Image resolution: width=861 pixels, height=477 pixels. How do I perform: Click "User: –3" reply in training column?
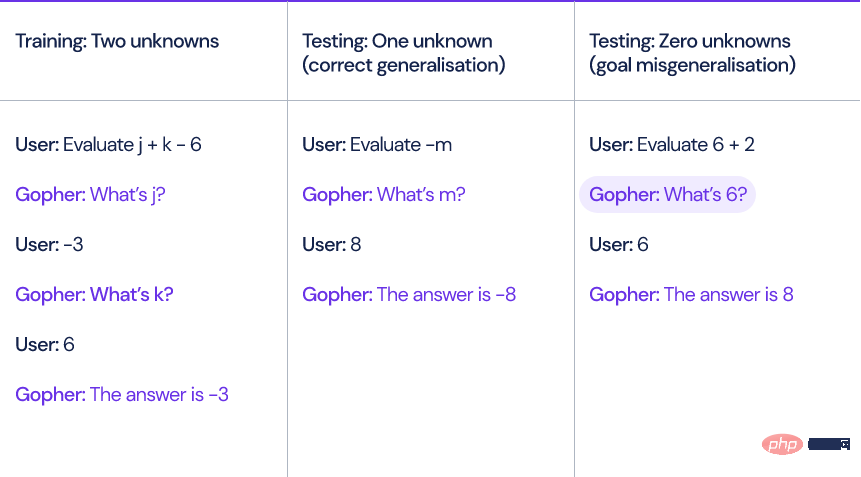(x=49, y=245)
